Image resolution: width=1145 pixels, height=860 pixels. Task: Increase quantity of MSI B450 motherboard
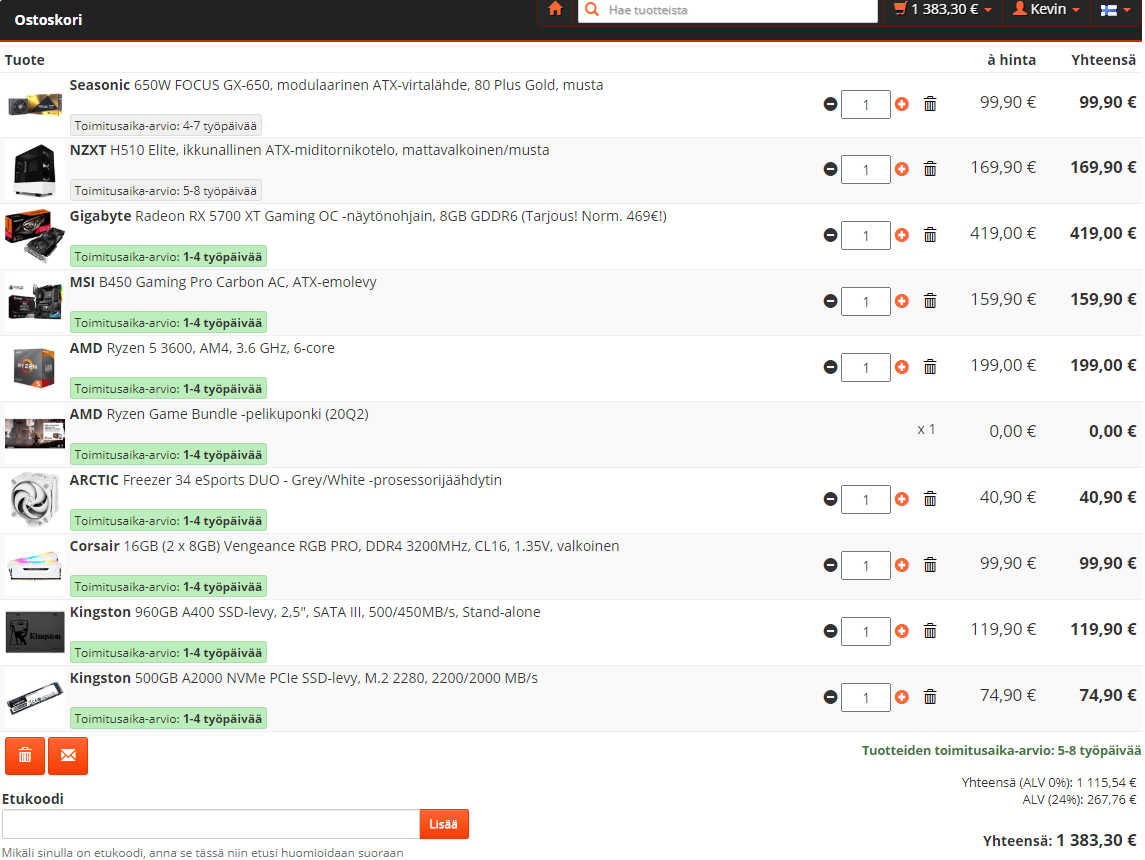point(902,301)
